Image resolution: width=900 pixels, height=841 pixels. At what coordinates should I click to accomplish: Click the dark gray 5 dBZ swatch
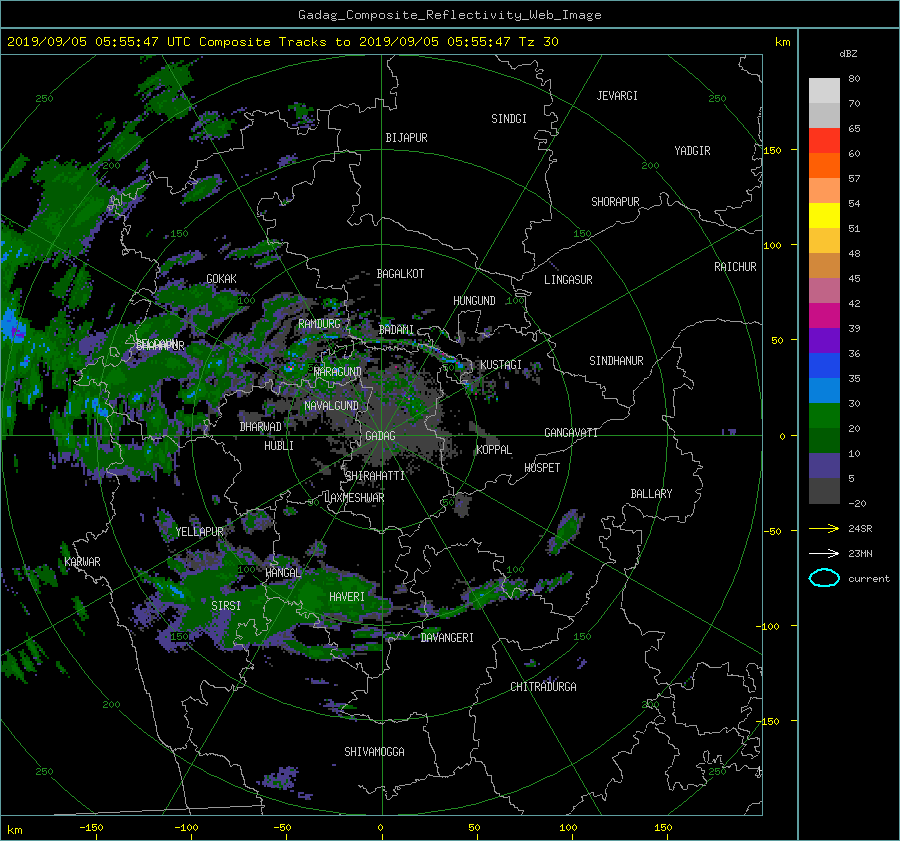tap(824, 490)
